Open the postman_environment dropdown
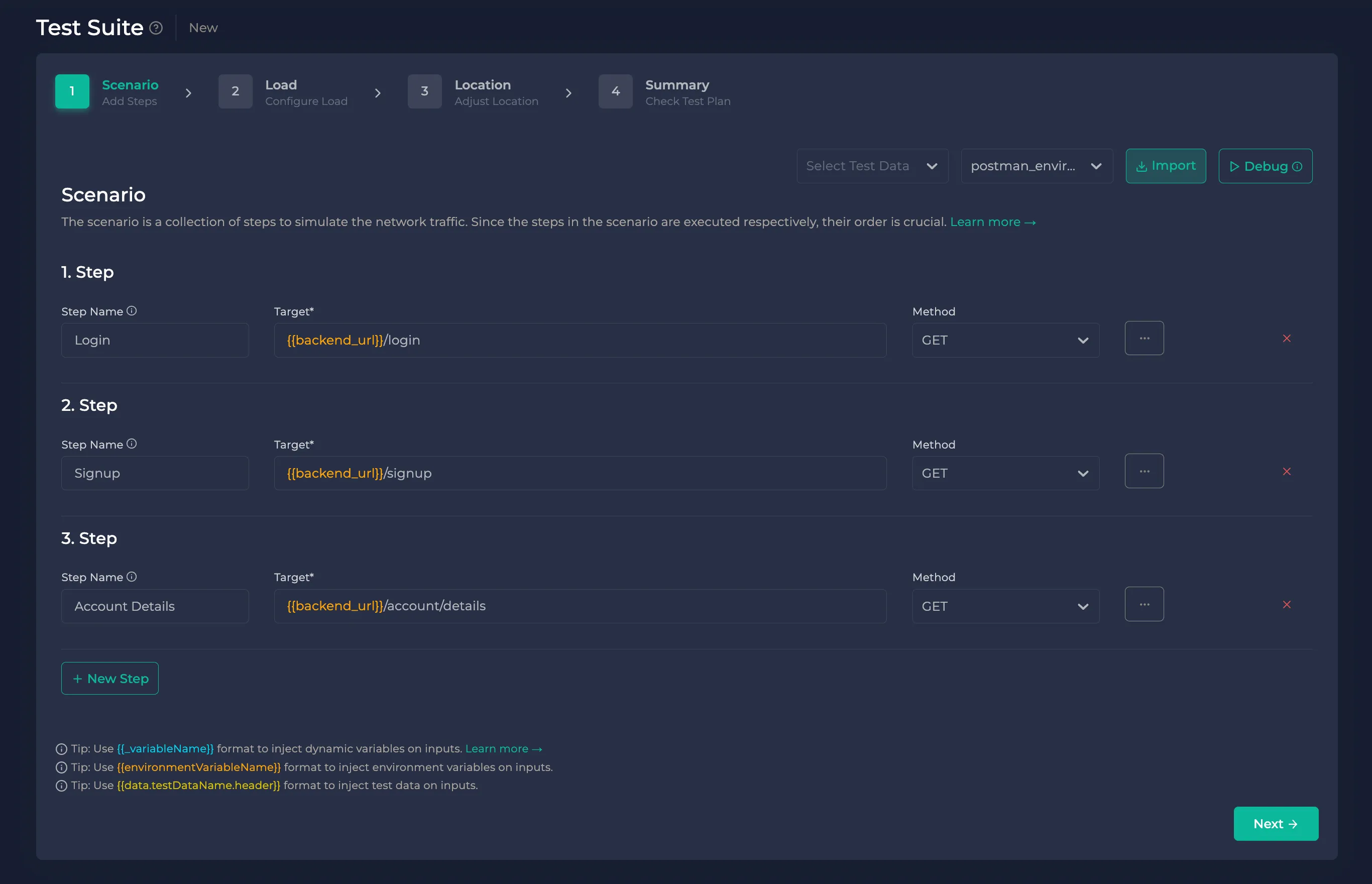1372x884 pixels. coord(1037,166)
